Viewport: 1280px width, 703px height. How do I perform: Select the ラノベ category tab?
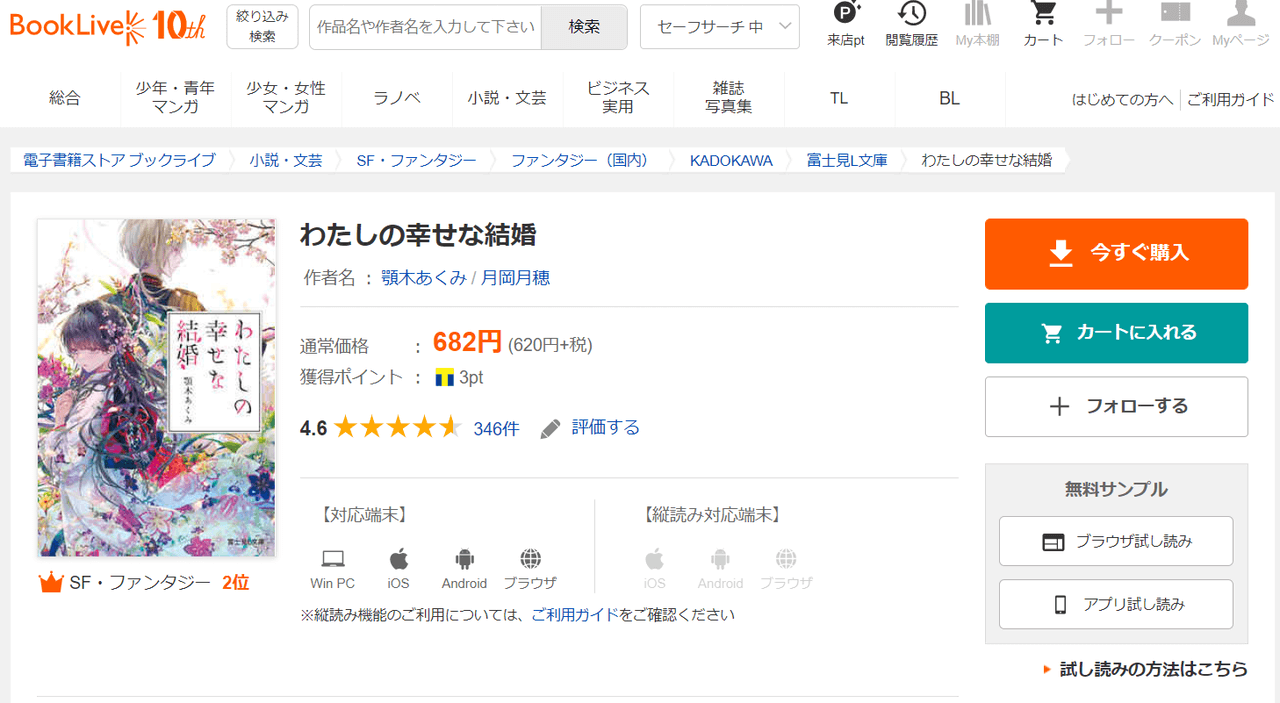pos(397,98)
